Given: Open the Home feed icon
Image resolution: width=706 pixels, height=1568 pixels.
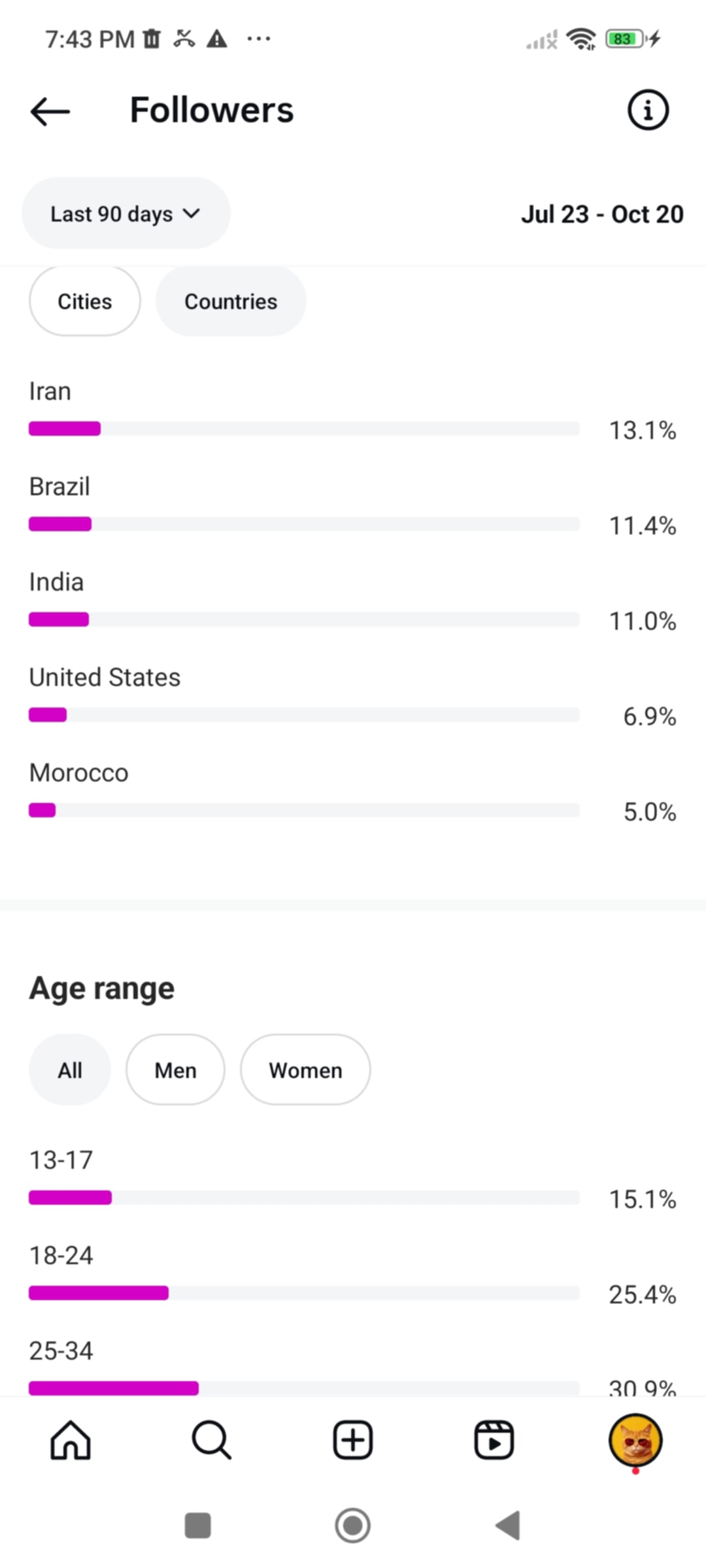Looking at the screenshot, I should pyautogui.click(x=71, y=1440).
